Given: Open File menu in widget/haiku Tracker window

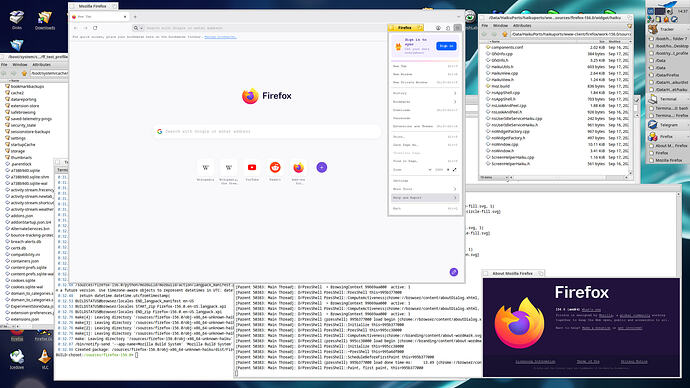Looking at the screenshot, I should (484, 26).
